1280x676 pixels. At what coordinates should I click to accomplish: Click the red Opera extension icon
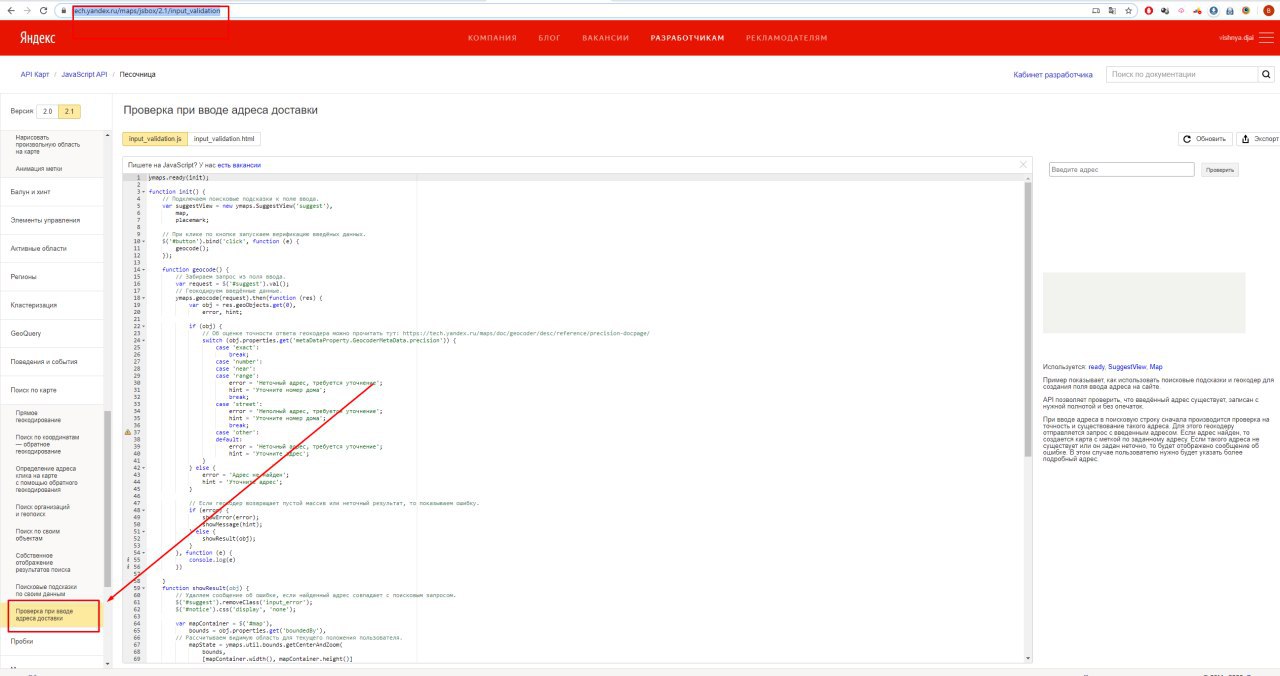coord(1148,10)
